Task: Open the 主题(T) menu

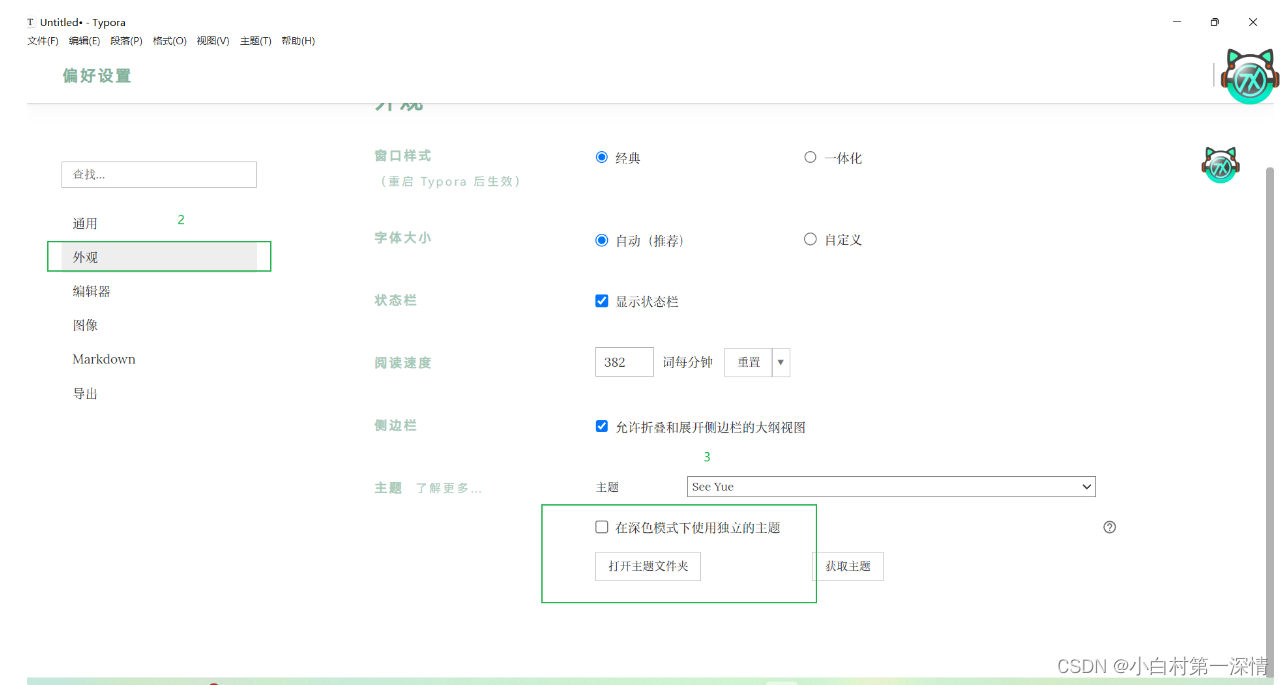Action: click(256, 41)
